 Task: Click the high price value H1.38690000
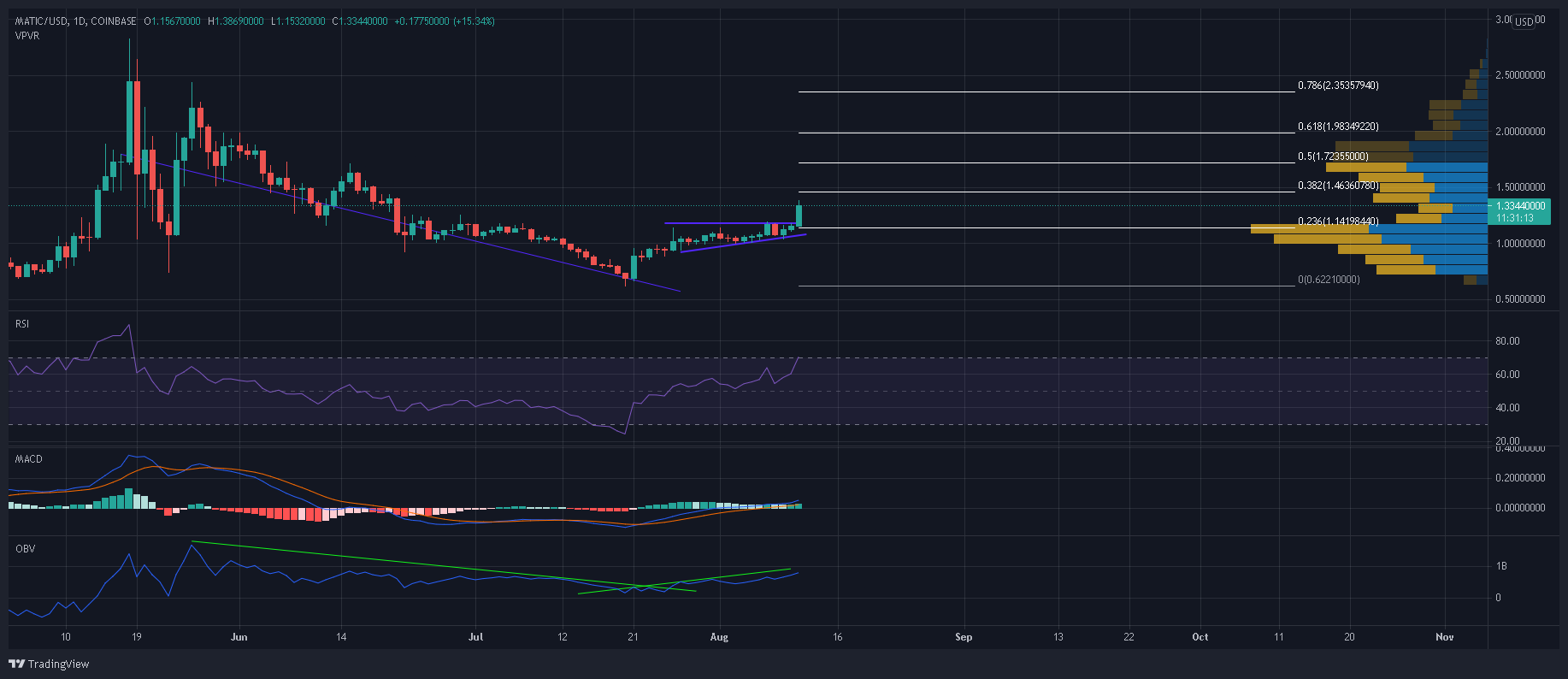click(236, 21)
